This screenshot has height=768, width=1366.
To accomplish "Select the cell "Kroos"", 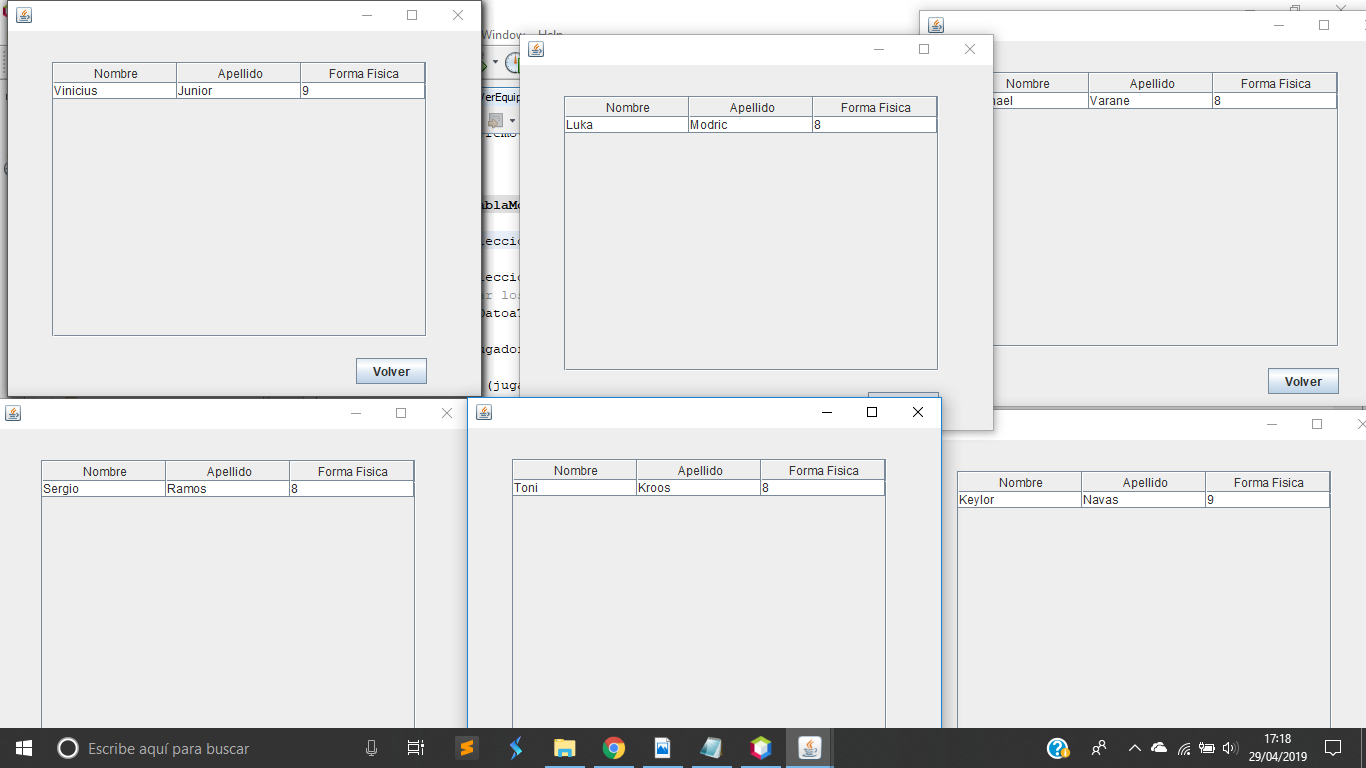I will 699,488.
